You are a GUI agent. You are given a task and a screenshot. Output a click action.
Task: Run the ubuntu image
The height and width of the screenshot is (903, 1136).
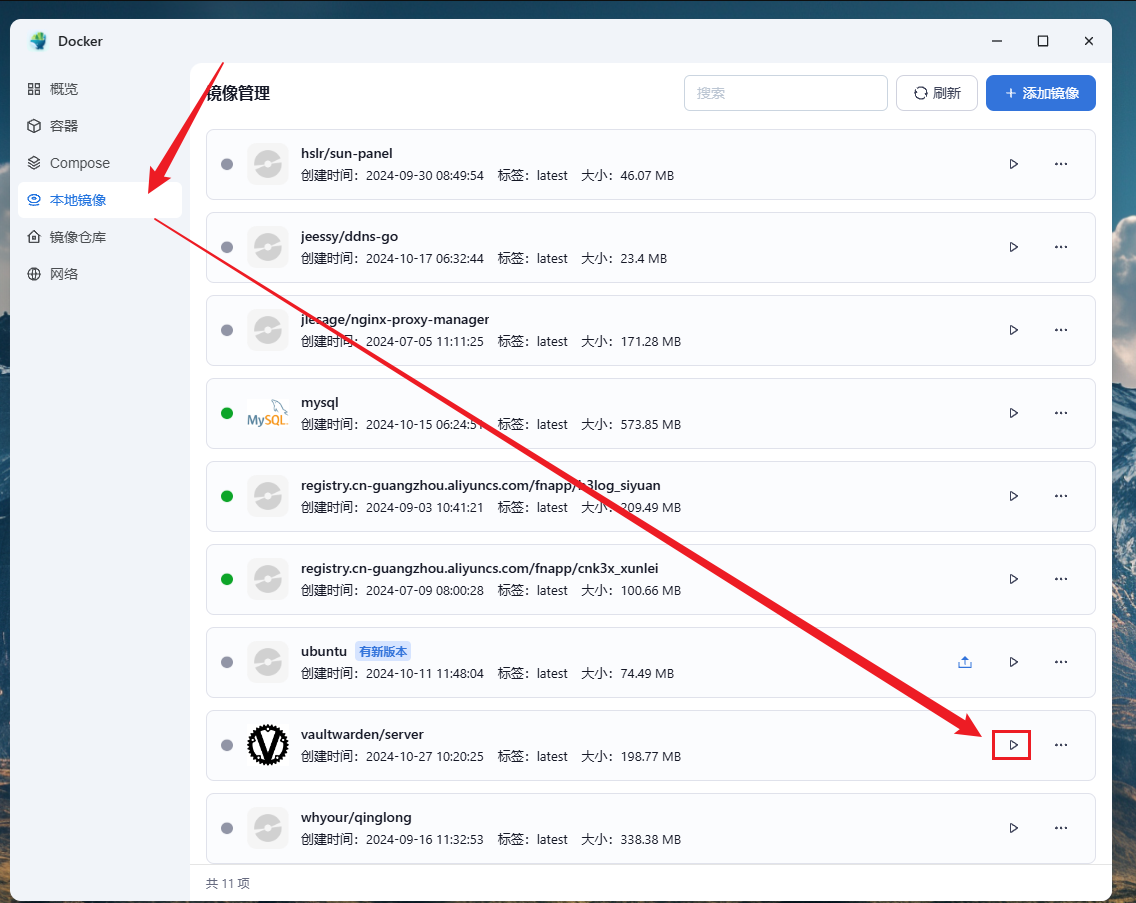[x=1013, y=662]
